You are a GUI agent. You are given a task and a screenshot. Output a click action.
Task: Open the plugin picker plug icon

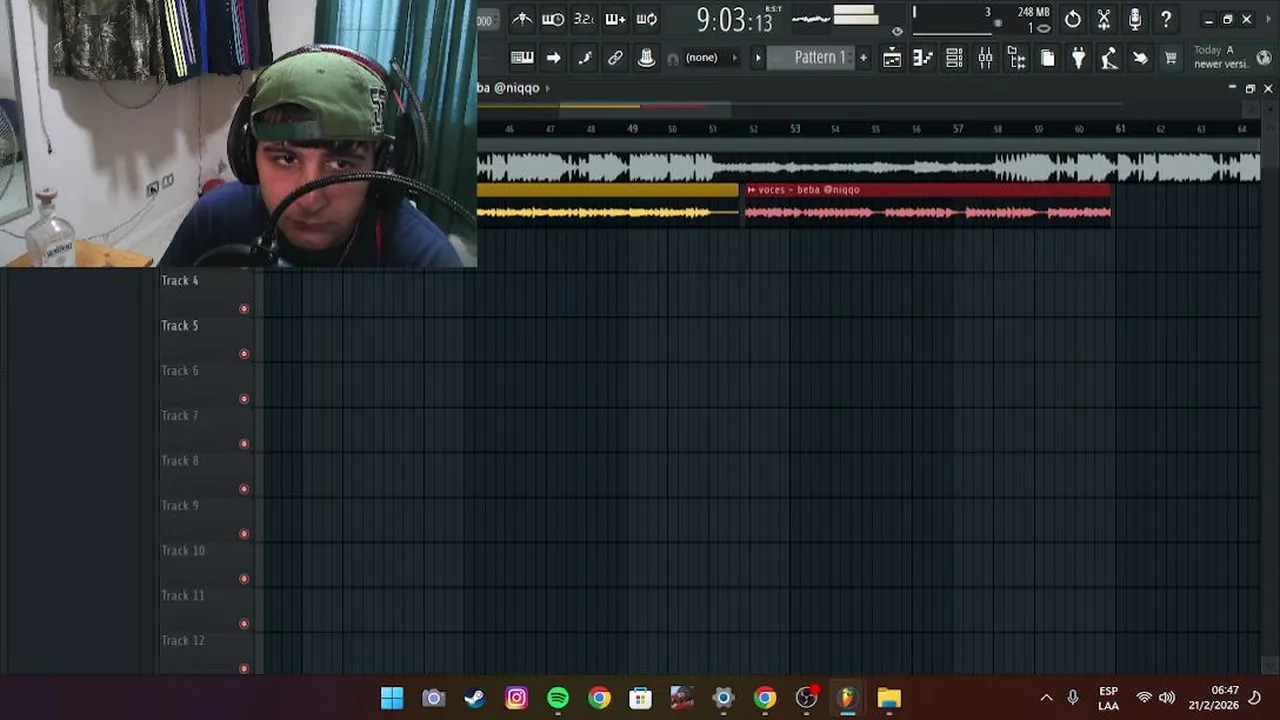(1078, 58)
